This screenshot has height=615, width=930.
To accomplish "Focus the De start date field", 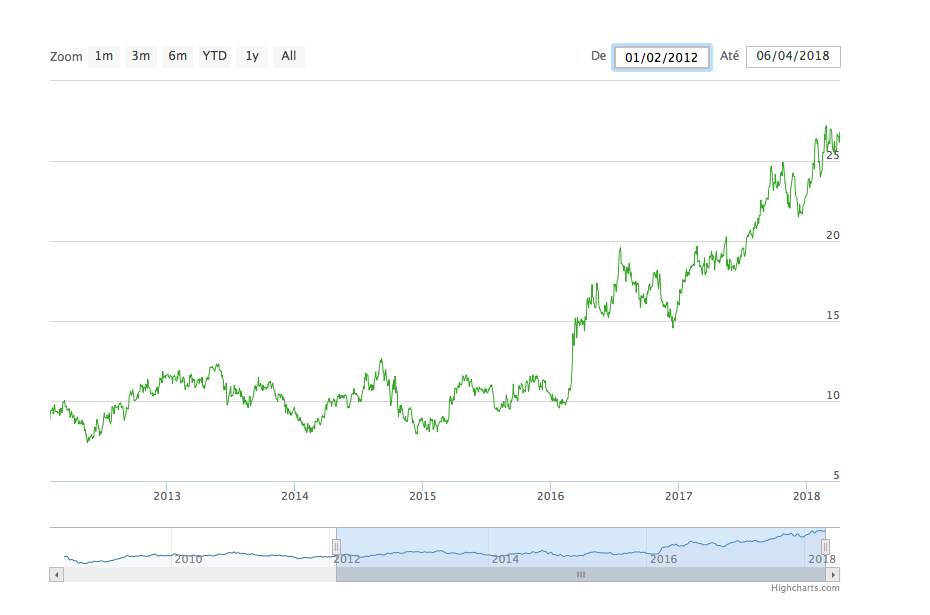I will 661,57.
